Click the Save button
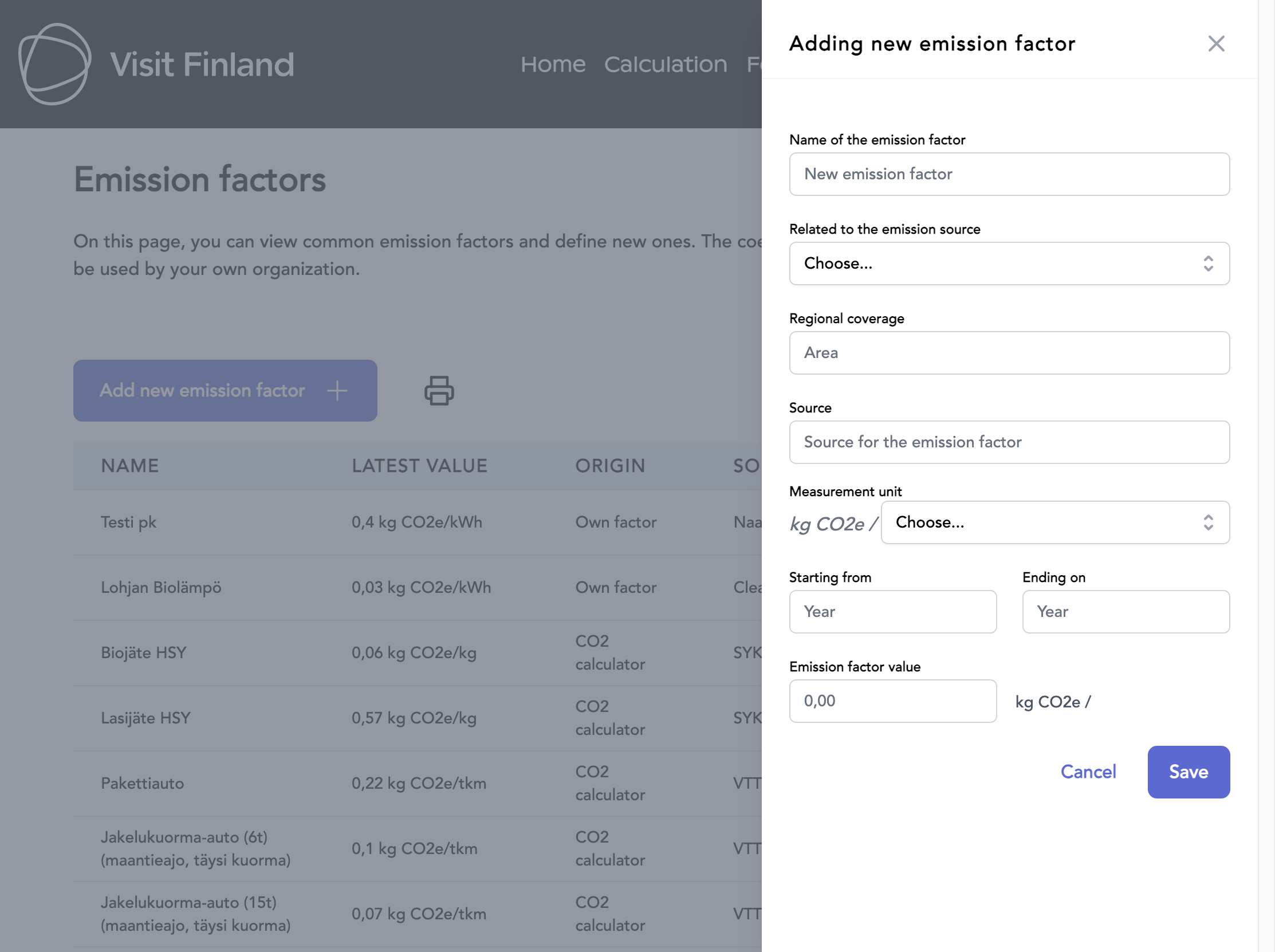Screen dimensions: 1275x952 [1188, 771]
